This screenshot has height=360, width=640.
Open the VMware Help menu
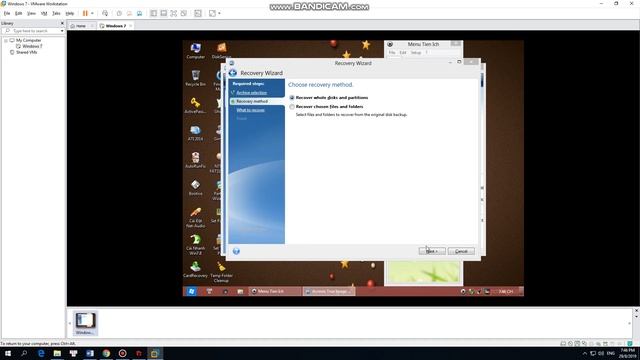click(70, 13)
